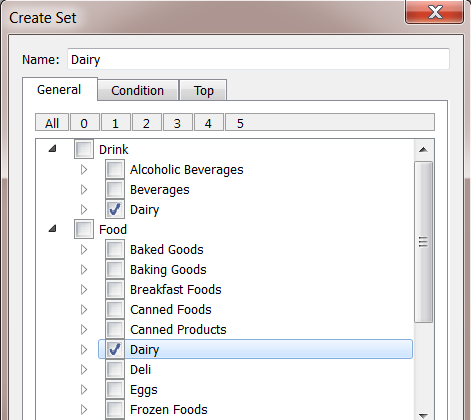471x420 pixels.
Task: Tick the Canned Products checkbox
Action: (x=115, y=329)
